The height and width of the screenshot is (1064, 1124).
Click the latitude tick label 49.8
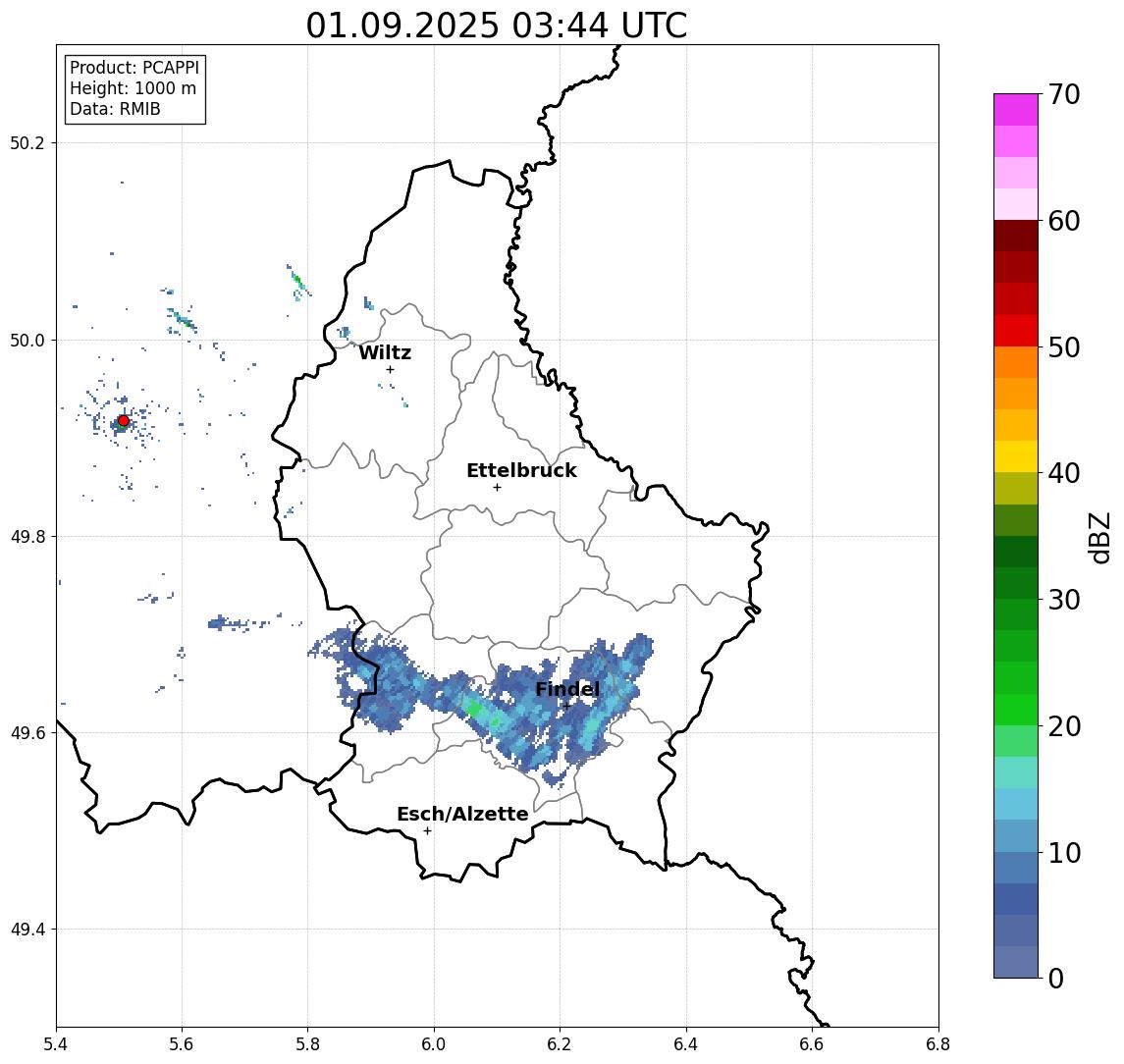(27, 536)
